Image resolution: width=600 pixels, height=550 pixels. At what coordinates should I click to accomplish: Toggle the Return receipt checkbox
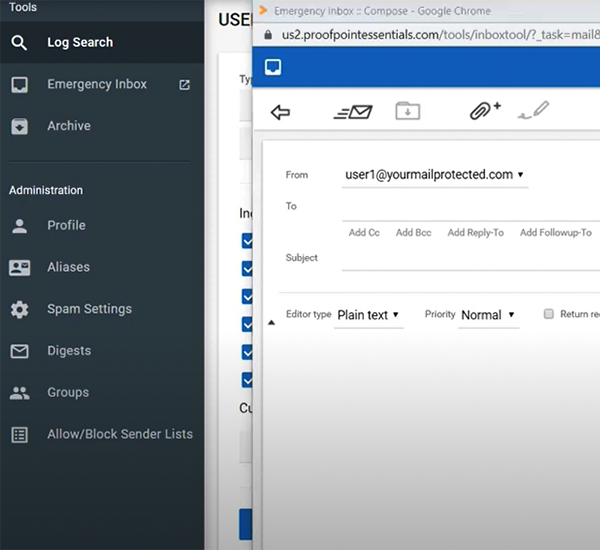coord(549,314)
